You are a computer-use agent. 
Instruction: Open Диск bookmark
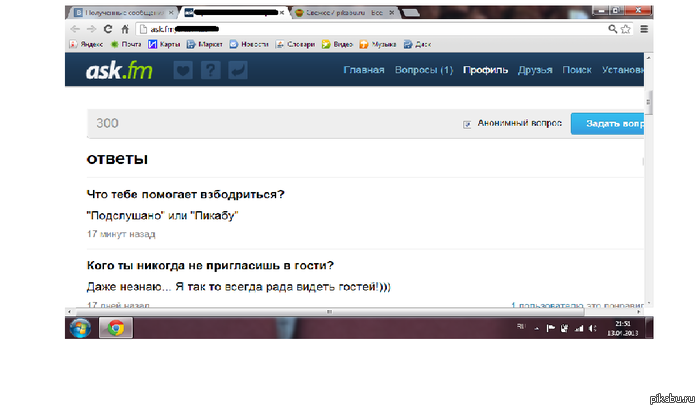[417, 44]
